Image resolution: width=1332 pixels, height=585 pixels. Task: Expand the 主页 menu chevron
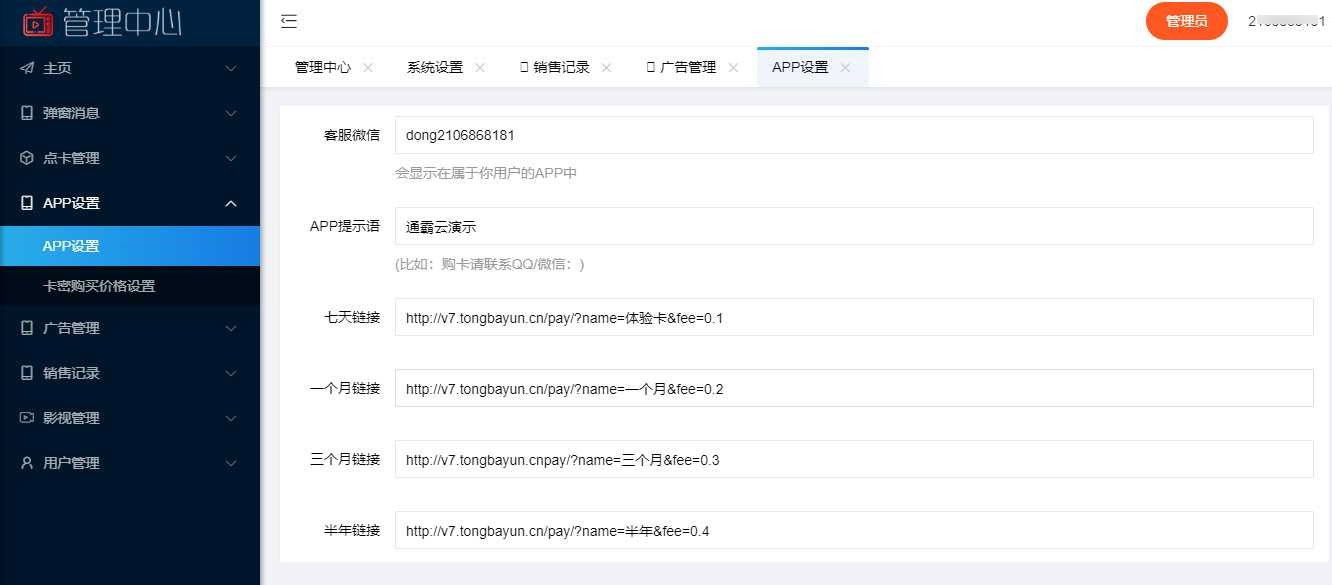coord(231,68)
